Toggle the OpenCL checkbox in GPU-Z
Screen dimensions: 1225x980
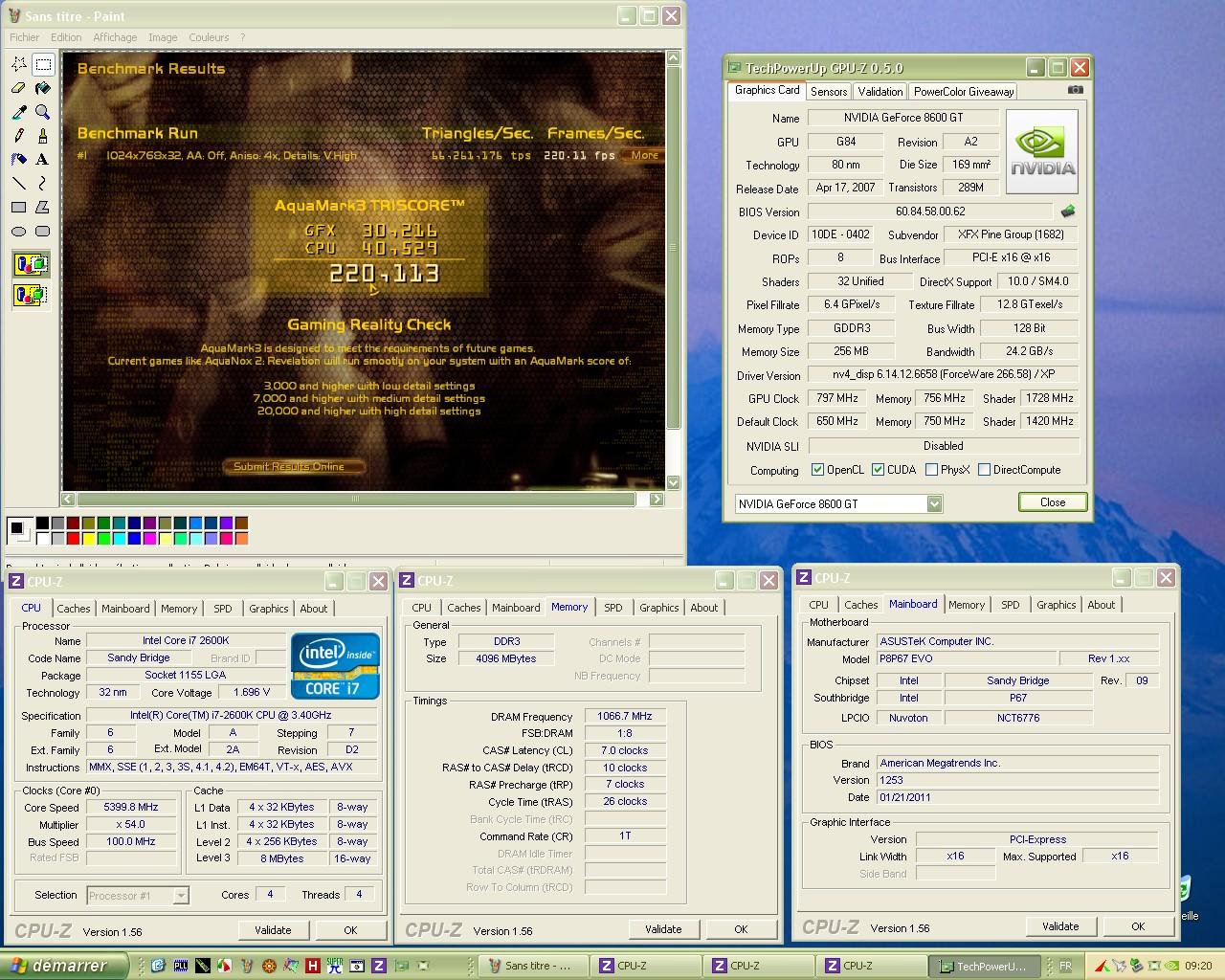[x=817, y=470]
